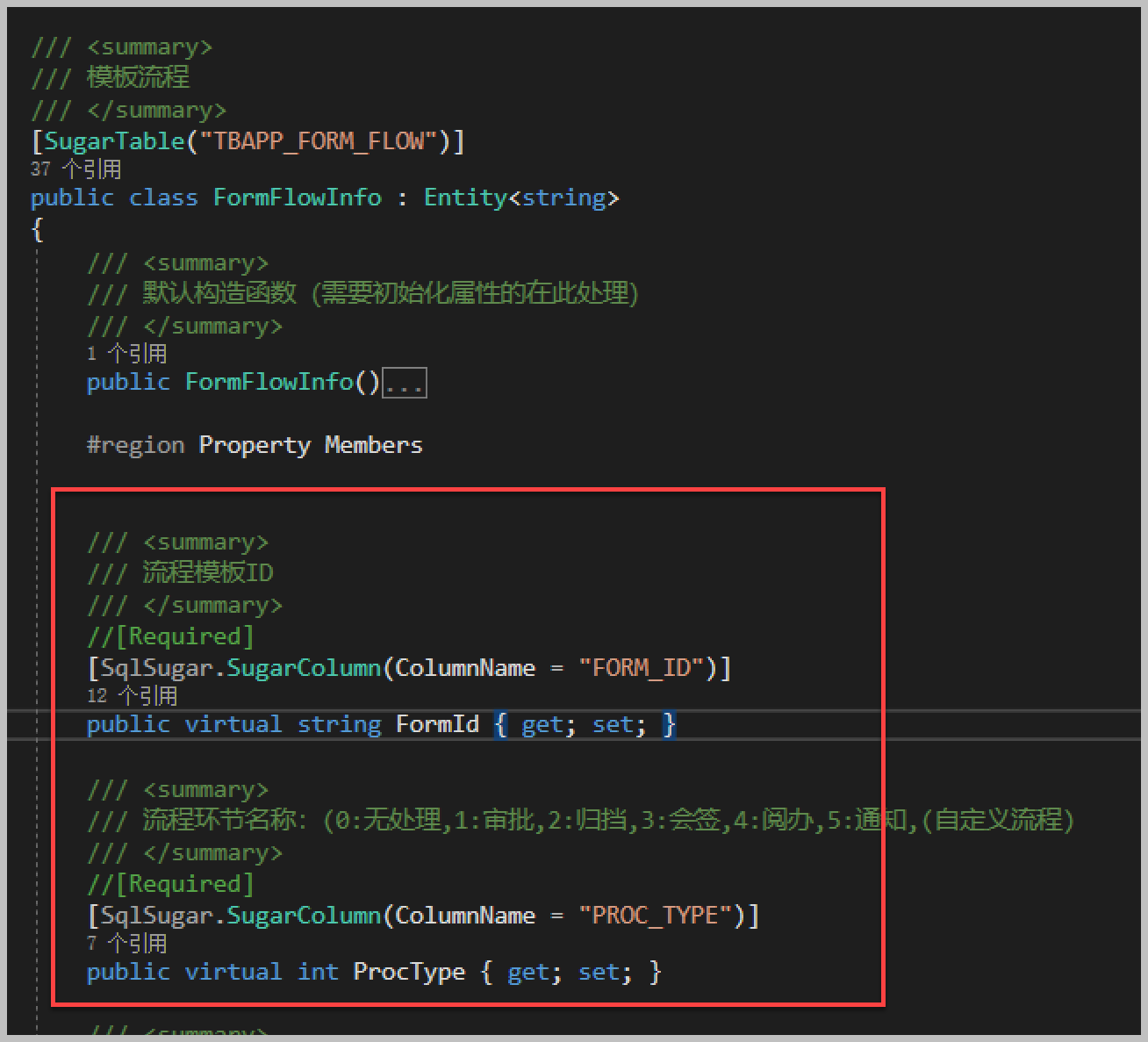Open the '7 个引用' references for ProcType

(126, 944)
